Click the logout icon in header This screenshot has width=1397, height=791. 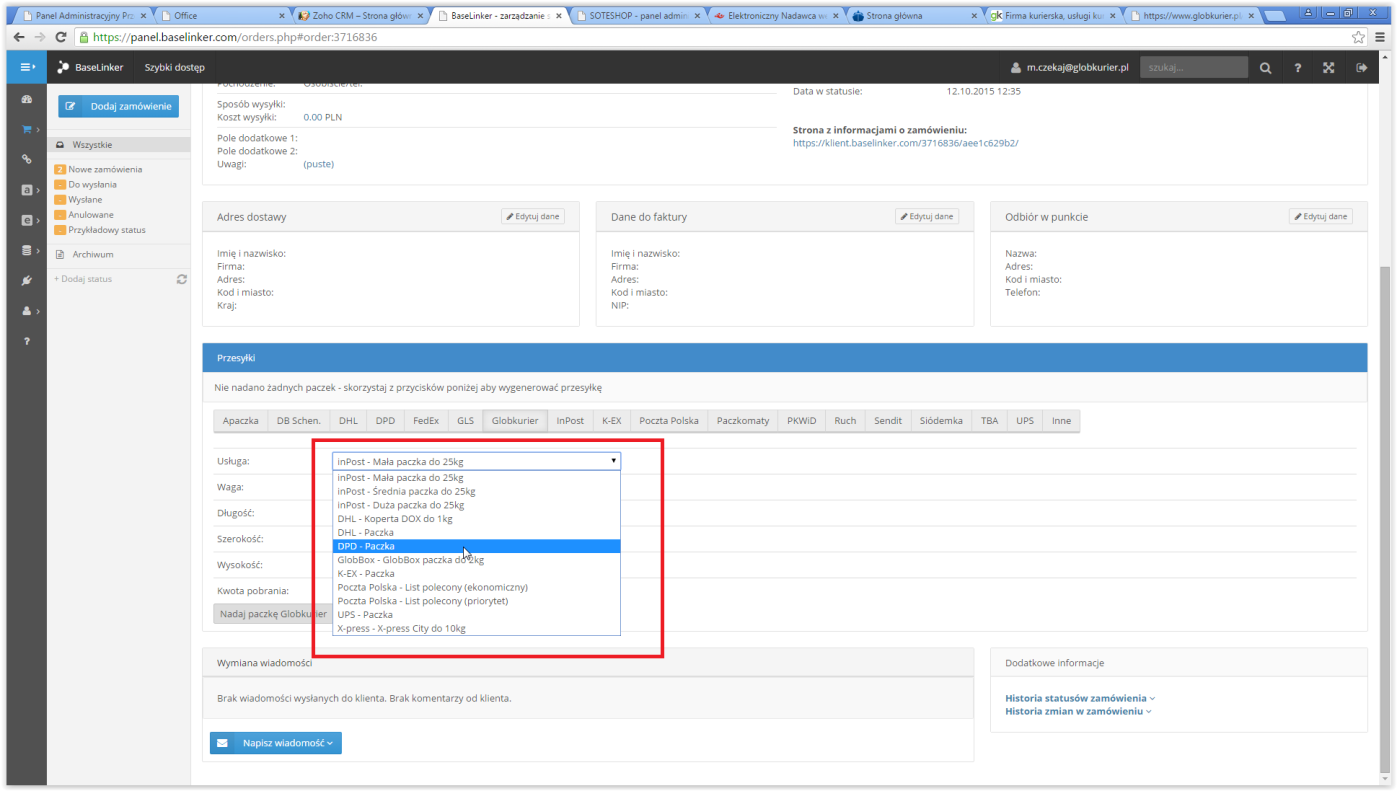1361,68
